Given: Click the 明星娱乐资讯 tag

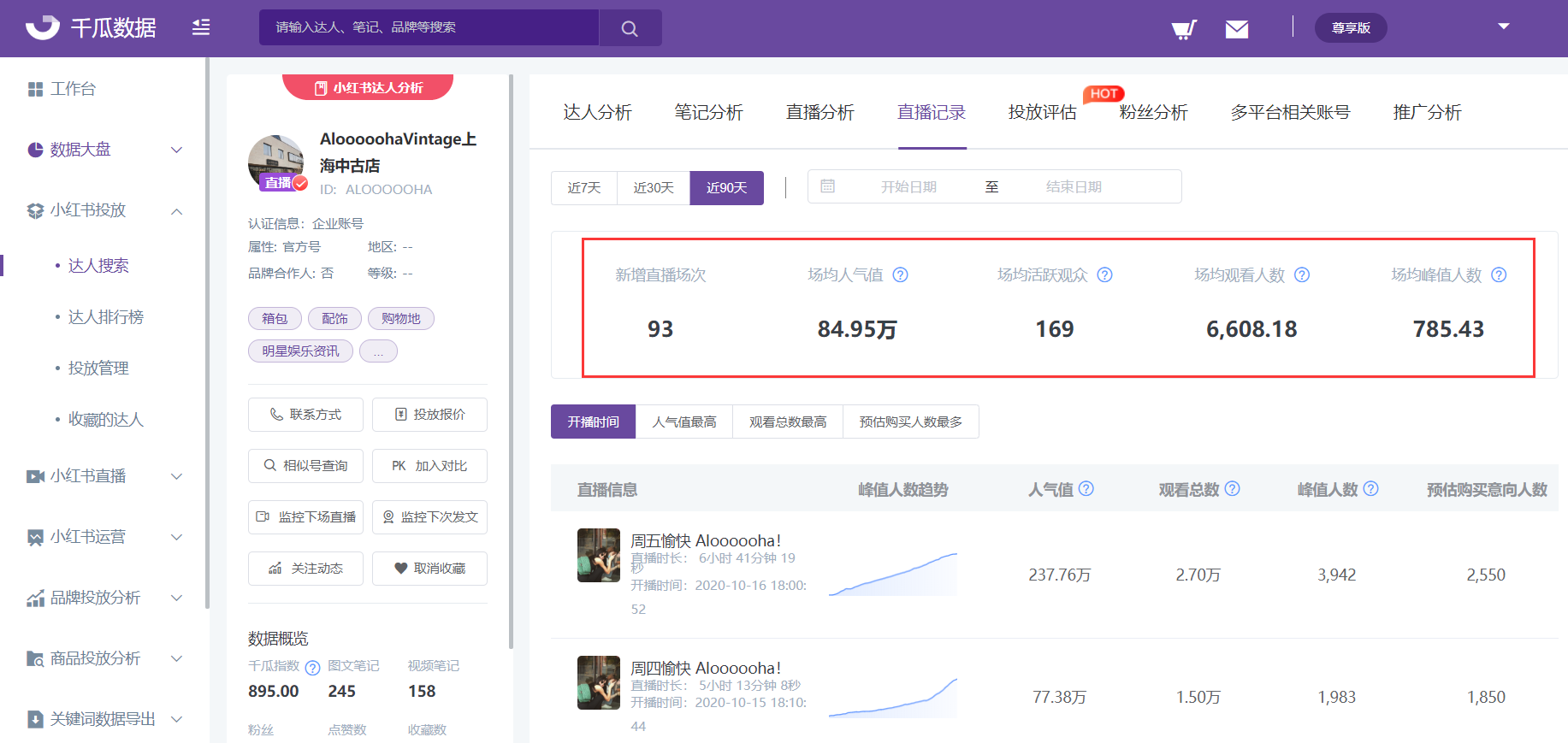Looking at the screenshot, I should click(300, 351).
